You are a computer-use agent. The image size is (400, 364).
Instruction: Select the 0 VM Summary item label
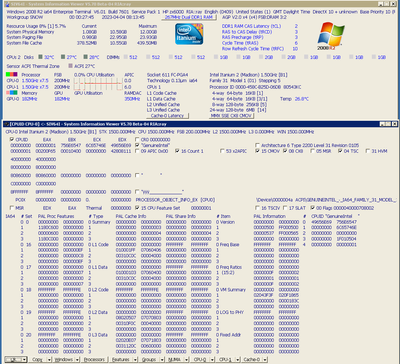pos(231,290)
